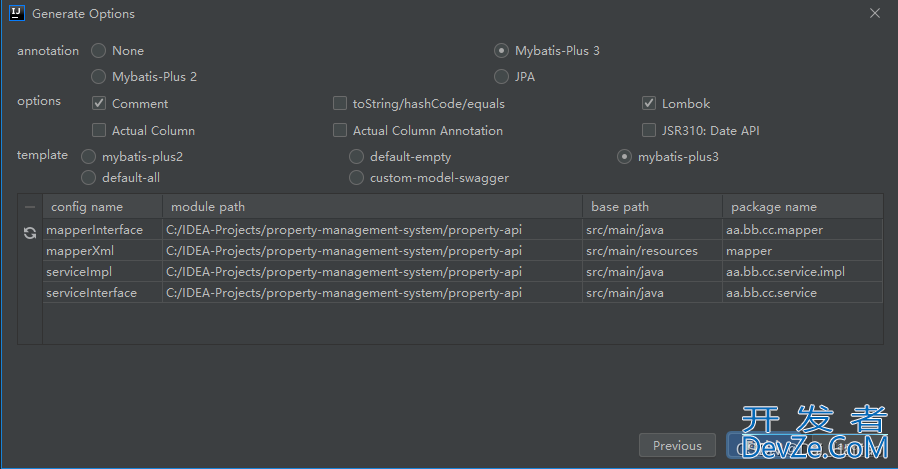The image size is (898, 469).
Task: Click src/main/java base path of mapperInterface row
Action: tap(652, 230)
